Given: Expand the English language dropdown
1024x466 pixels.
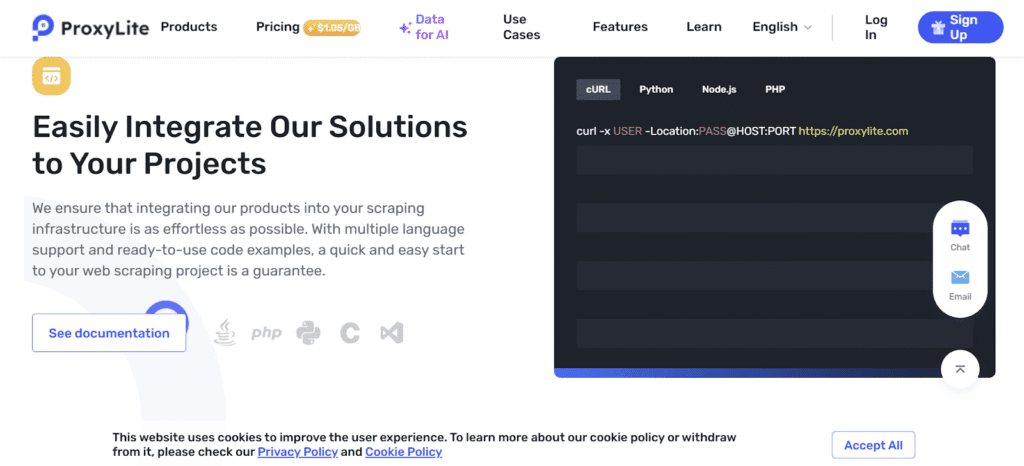Looking at the screenshot, I should tap(782, 27).
